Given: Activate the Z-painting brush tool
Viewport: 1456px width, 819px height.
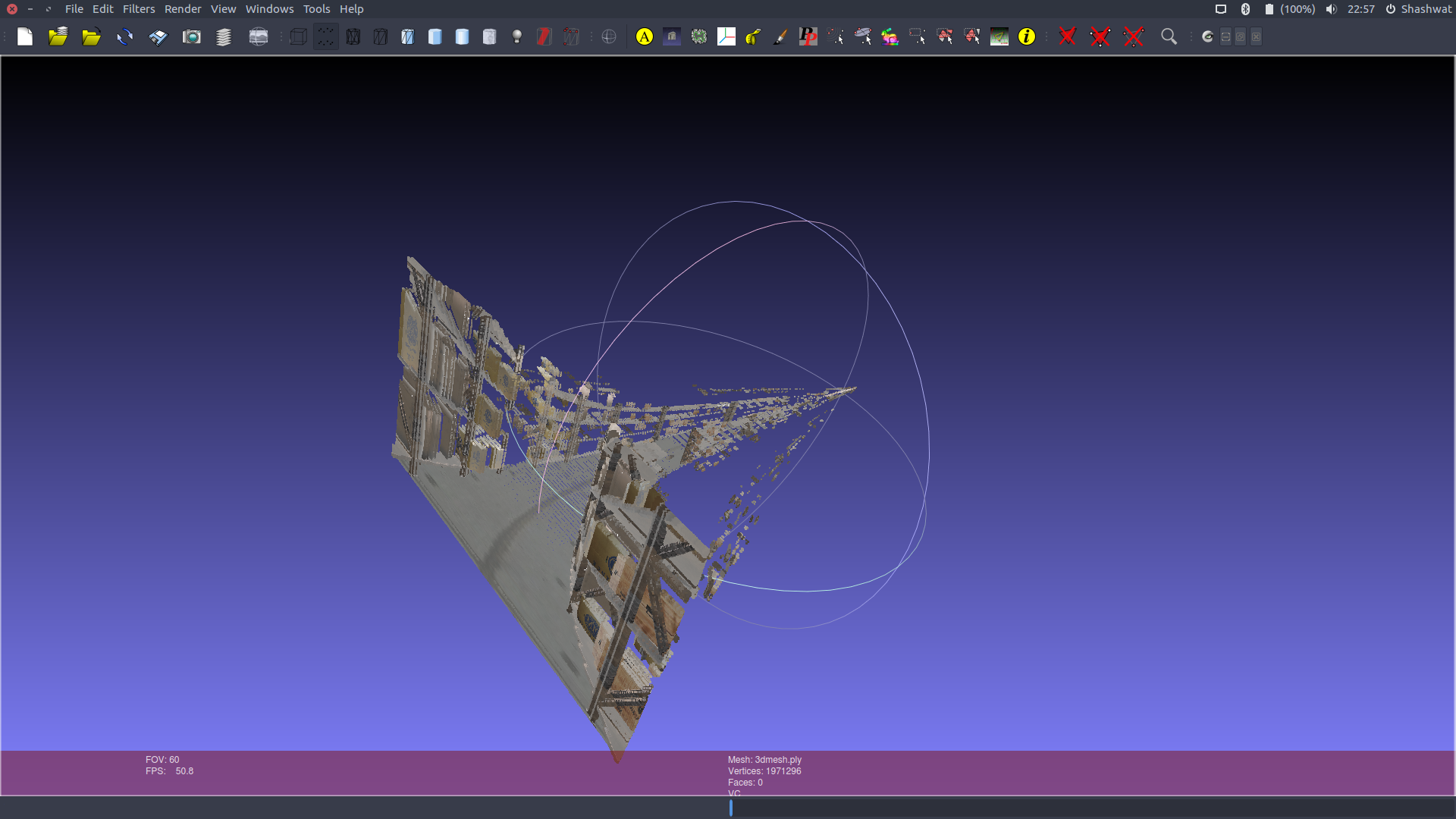Looking at the screenshot, I should (780, 36).
